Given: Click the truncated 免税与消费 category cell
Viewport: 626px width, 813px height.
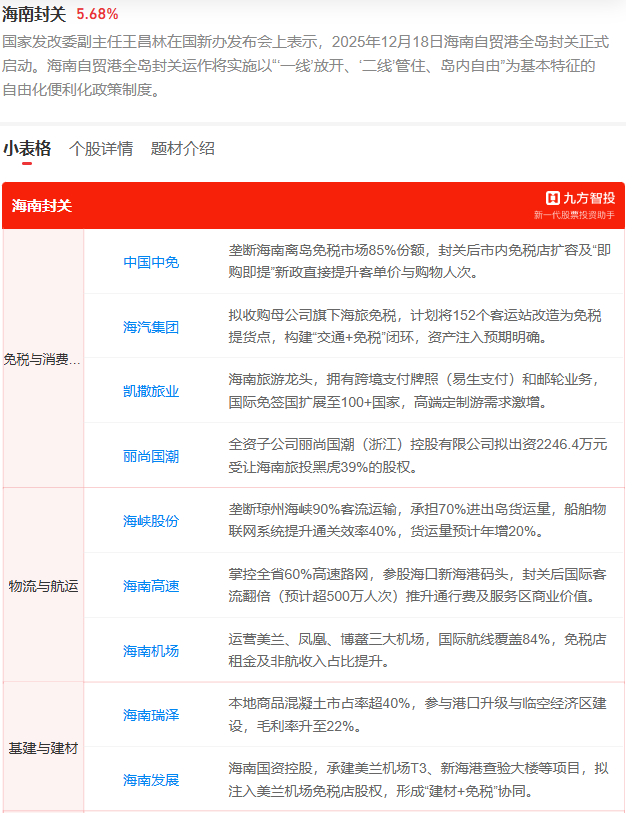Looking at the screenshot, I should 42,359.
